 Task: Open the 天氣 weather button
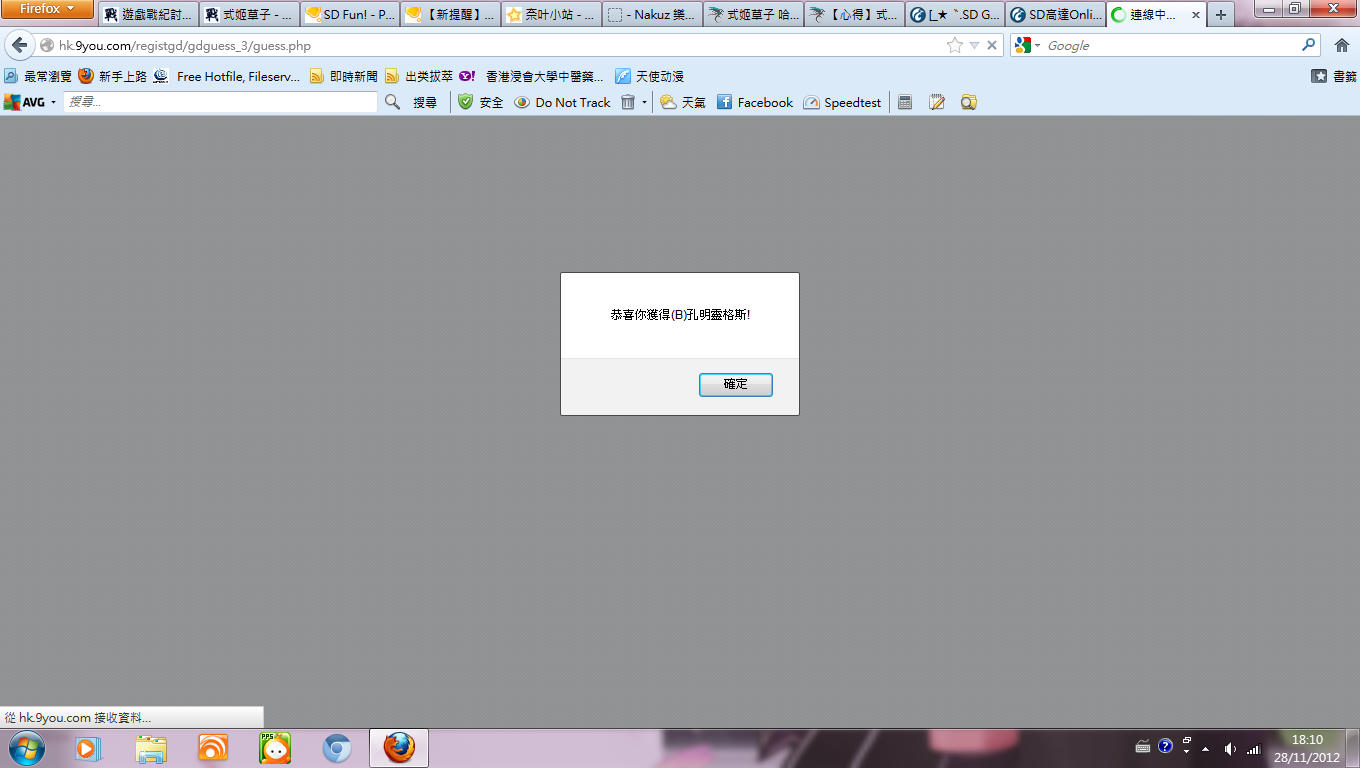[683, 102]
